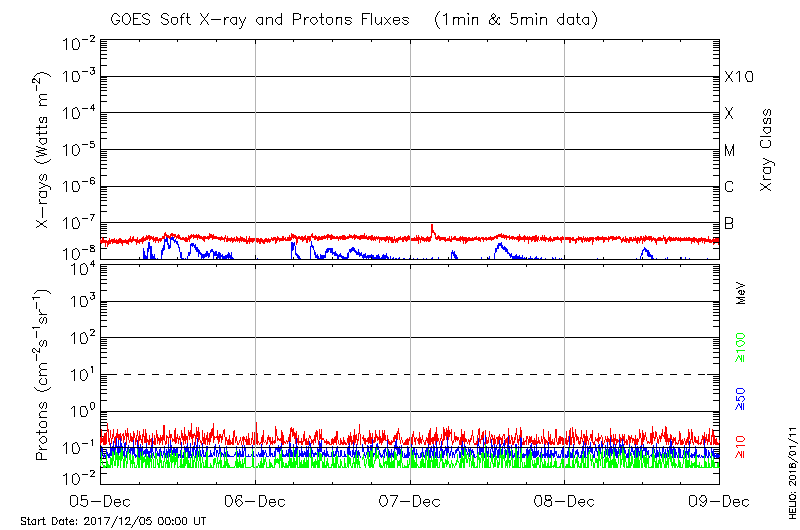800x530 pixels.
Task: Click the X-rays (Watts m⁻²) axis title
Action: 44,150
